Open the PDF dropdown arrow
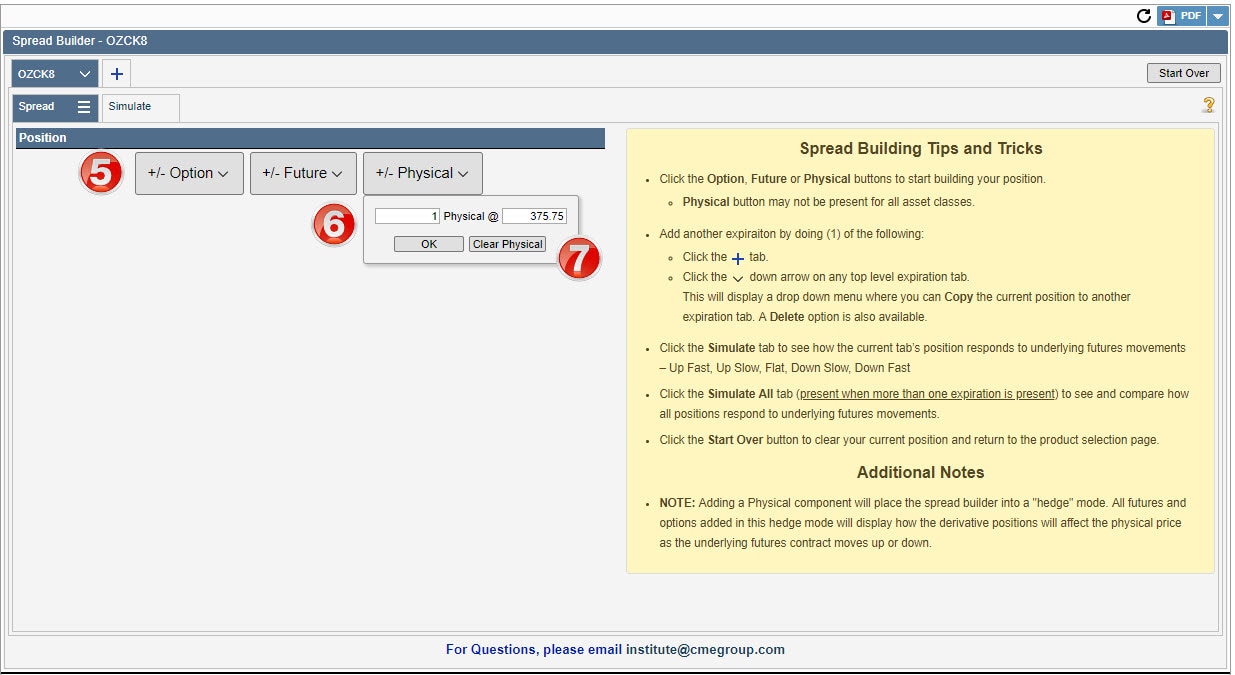Viewport: 1235px width, 675px height. pyautogui.click(x=1217, y=16)
